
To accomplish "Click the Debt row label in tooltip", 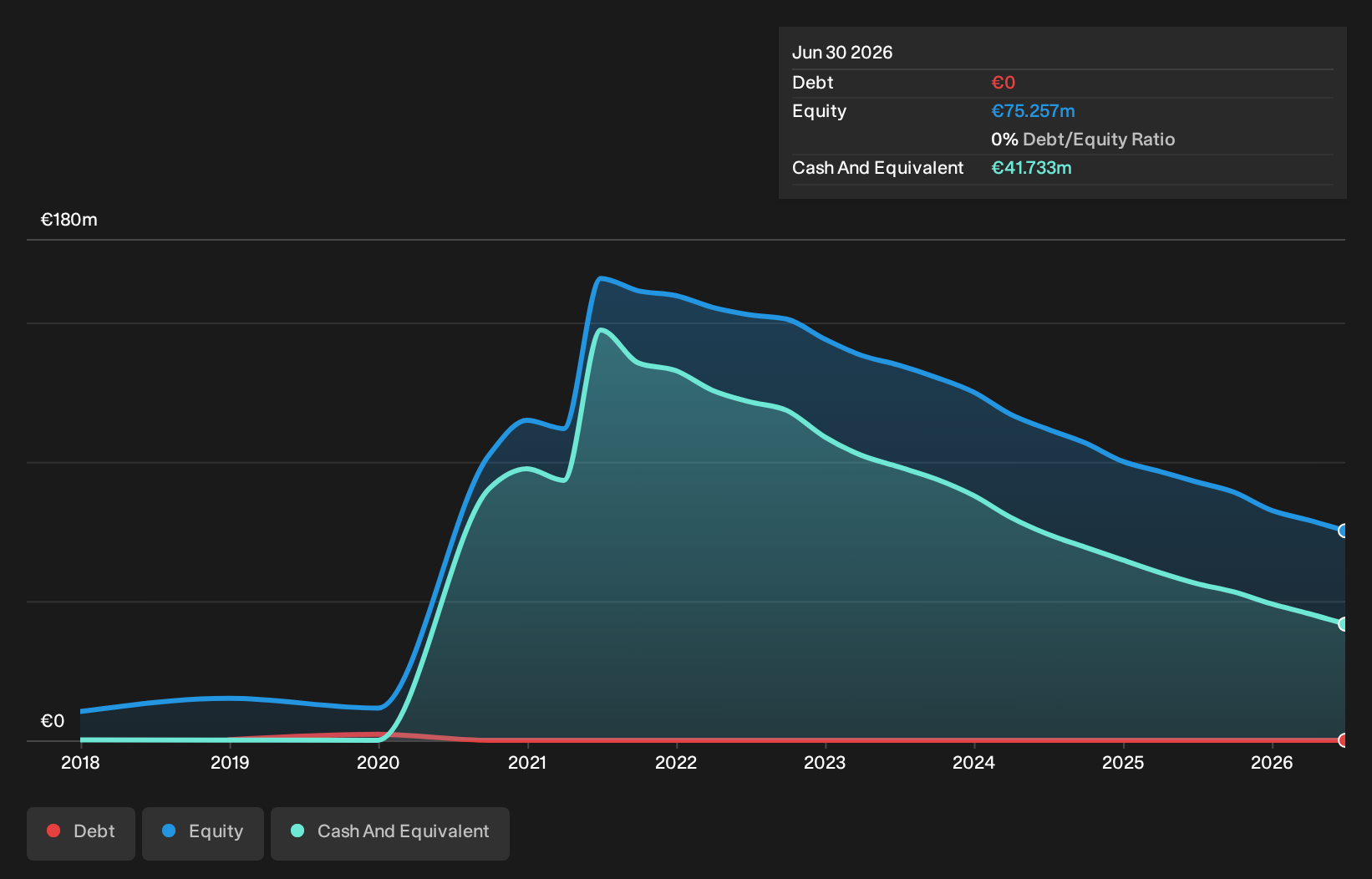I will click(812, 83).
